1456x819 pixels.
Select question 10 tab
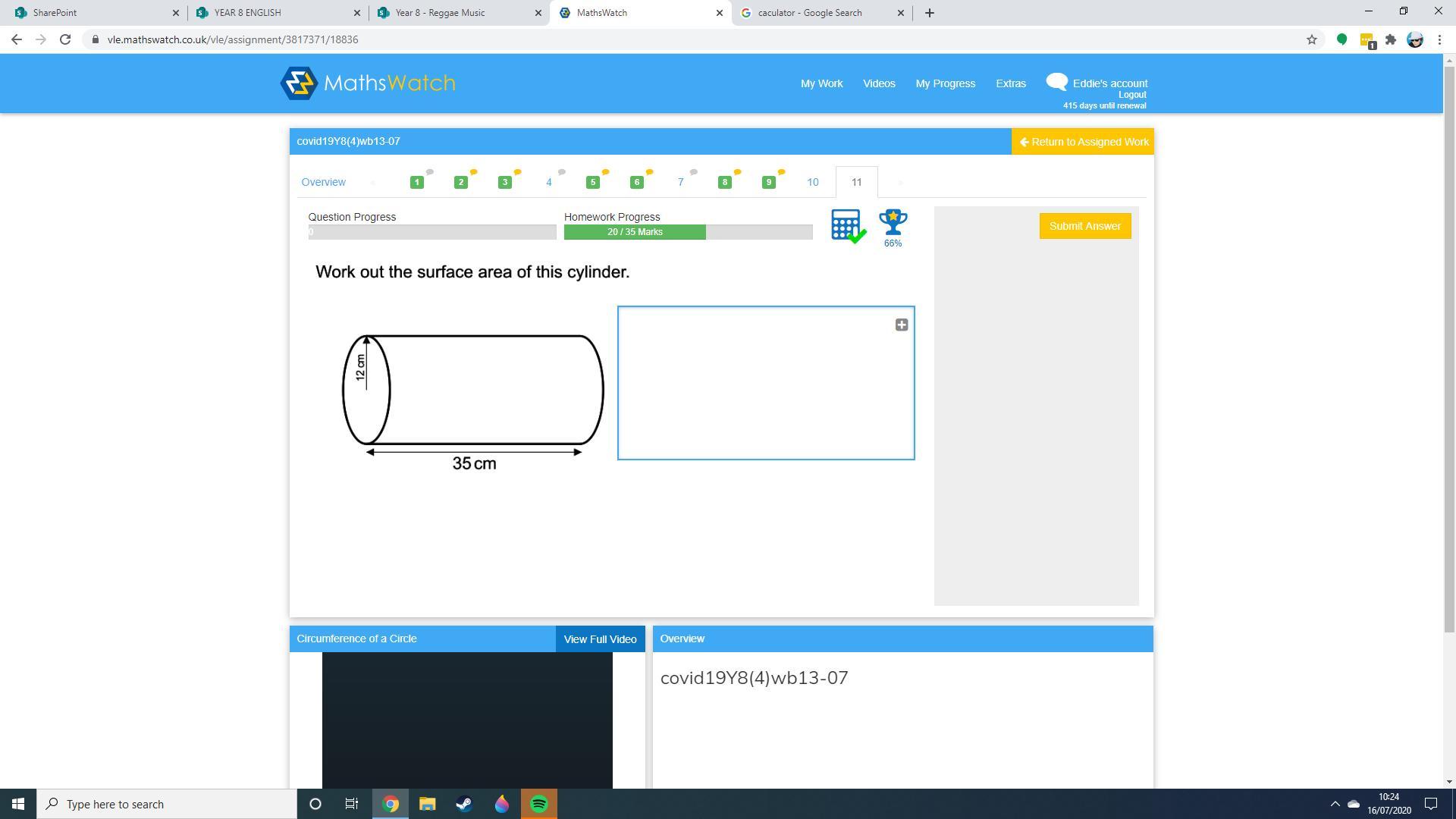pos(812,182)
